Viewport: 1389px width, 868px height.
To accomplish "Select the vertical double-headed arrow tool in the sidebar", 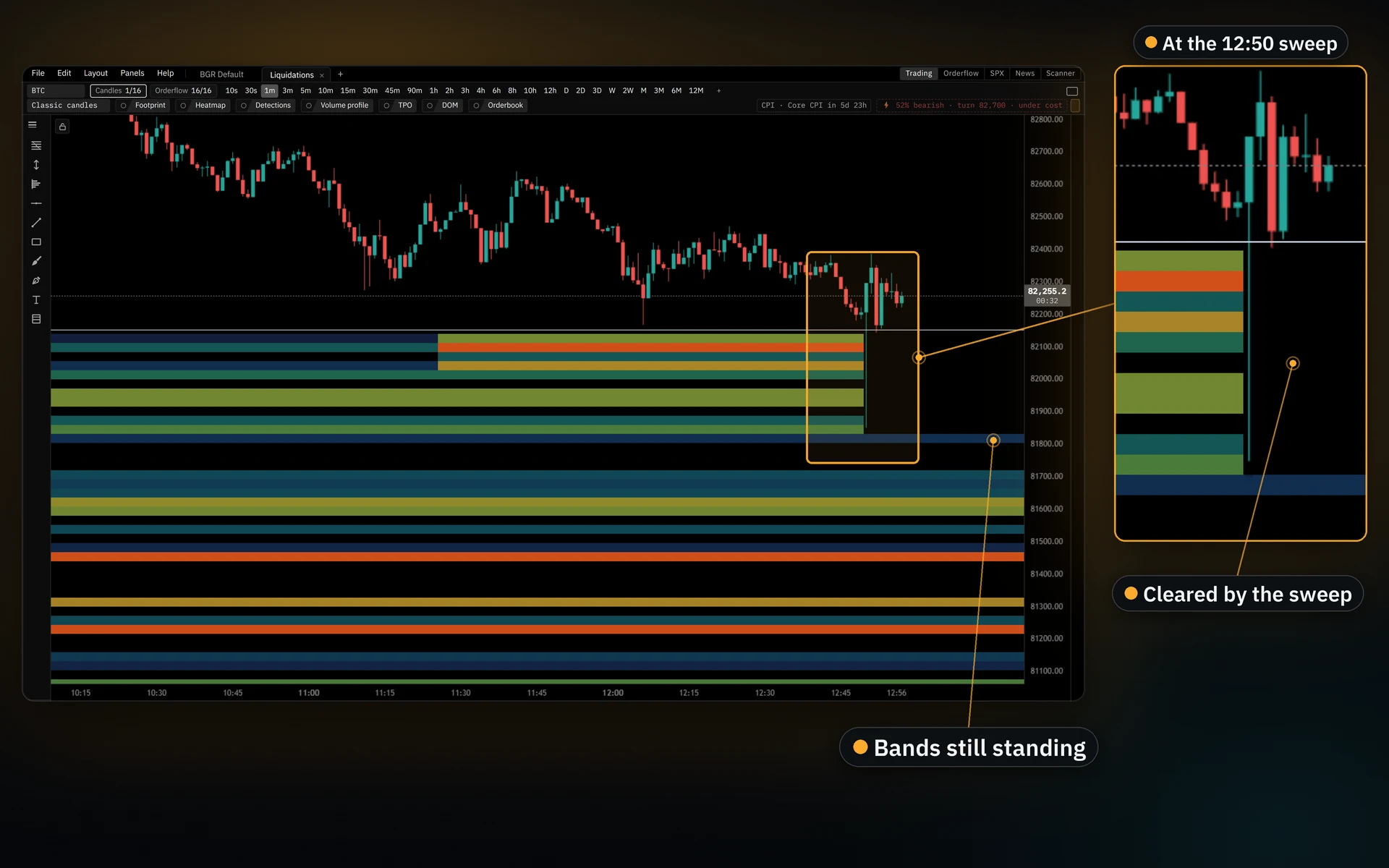I will coord(36,165).
